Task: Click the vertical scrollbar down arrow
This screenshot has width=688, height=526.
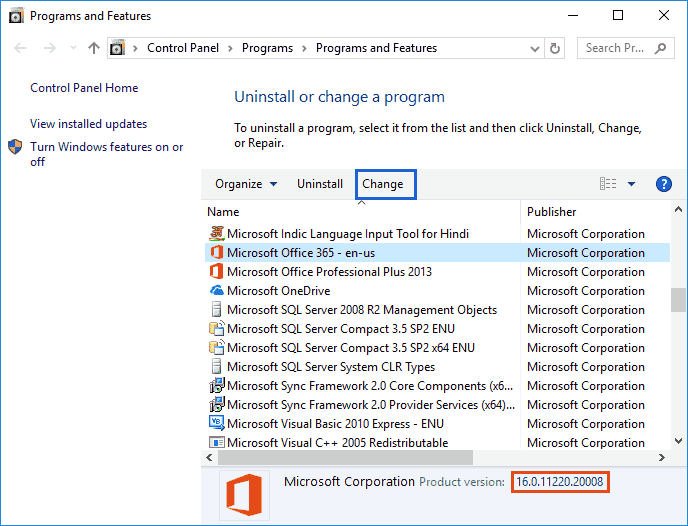Action: (678, 441)
